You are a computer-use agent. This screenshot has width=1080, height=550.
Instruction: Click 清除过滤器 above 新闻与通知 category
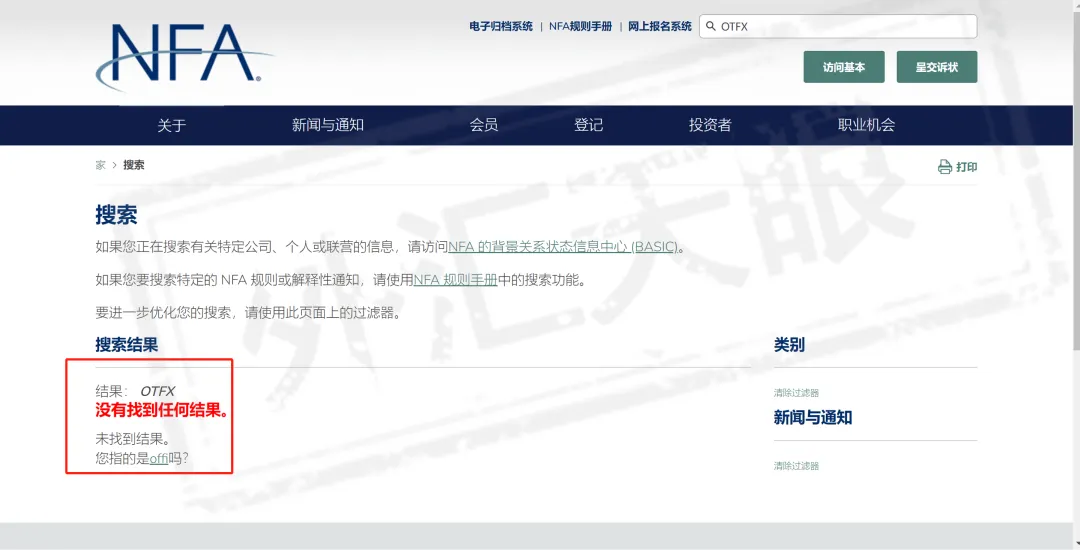coord(796,393)
